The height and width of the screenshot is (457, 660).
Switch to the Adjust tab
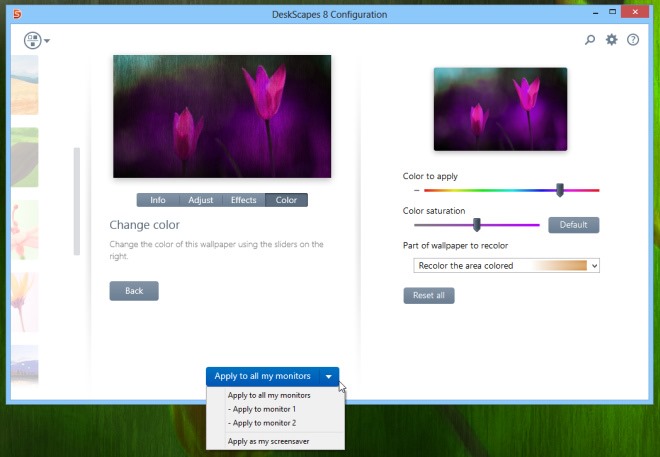201,200
